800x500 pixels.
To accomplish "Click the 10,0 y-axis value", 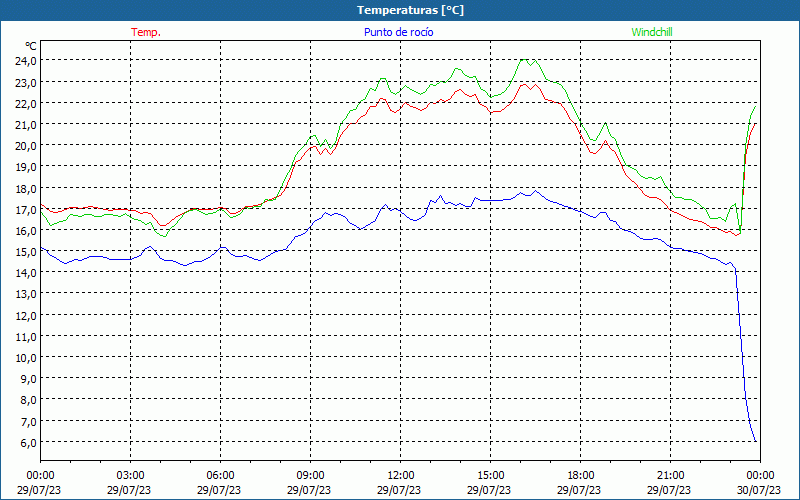I will pos(27,358).
